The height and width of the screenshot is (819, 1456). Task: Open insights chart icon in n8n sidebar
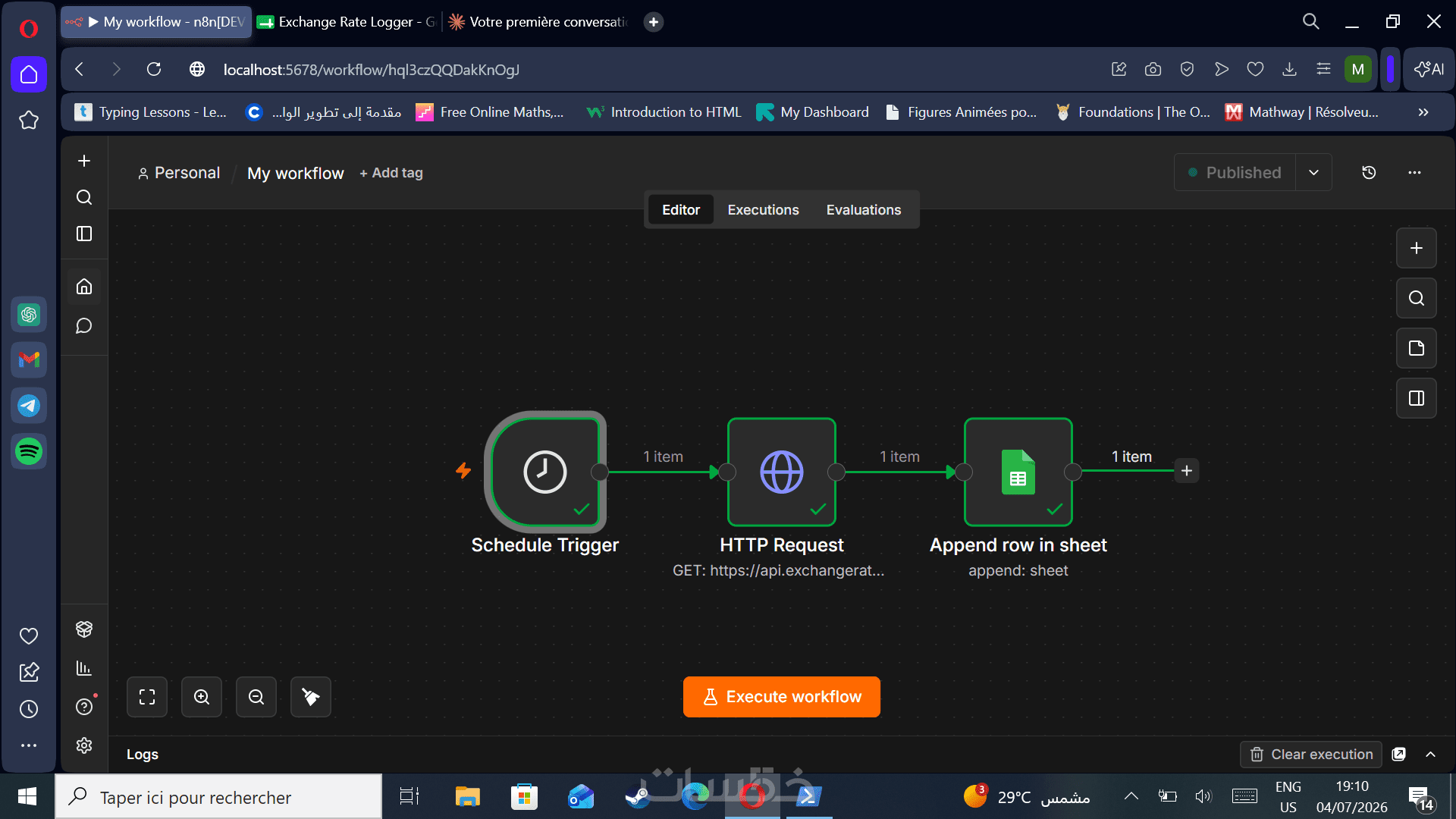[84, 668]
